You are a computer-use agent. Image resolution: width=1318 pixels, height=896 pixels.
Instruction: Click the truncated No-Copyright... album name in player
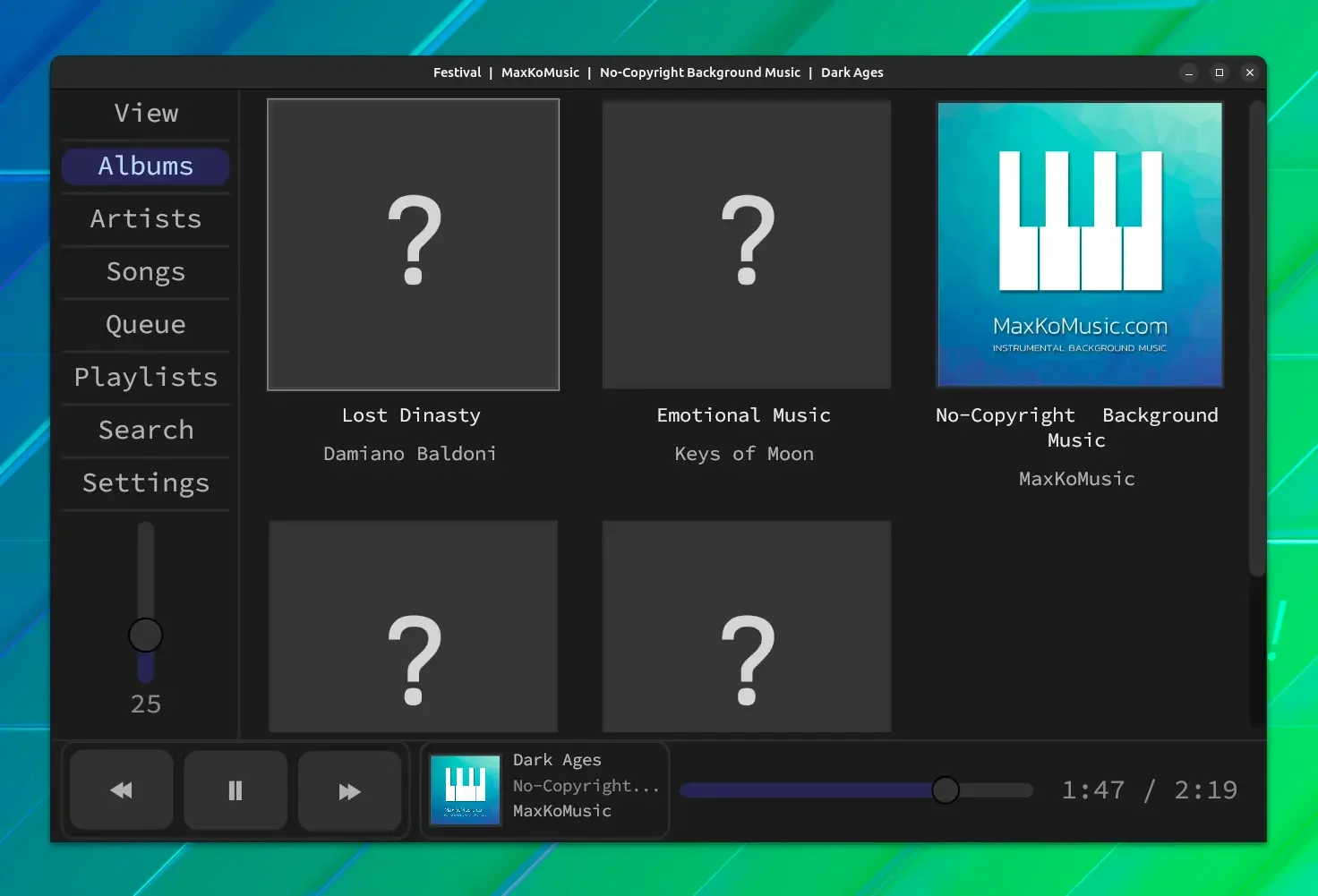[x=586, y=786]
